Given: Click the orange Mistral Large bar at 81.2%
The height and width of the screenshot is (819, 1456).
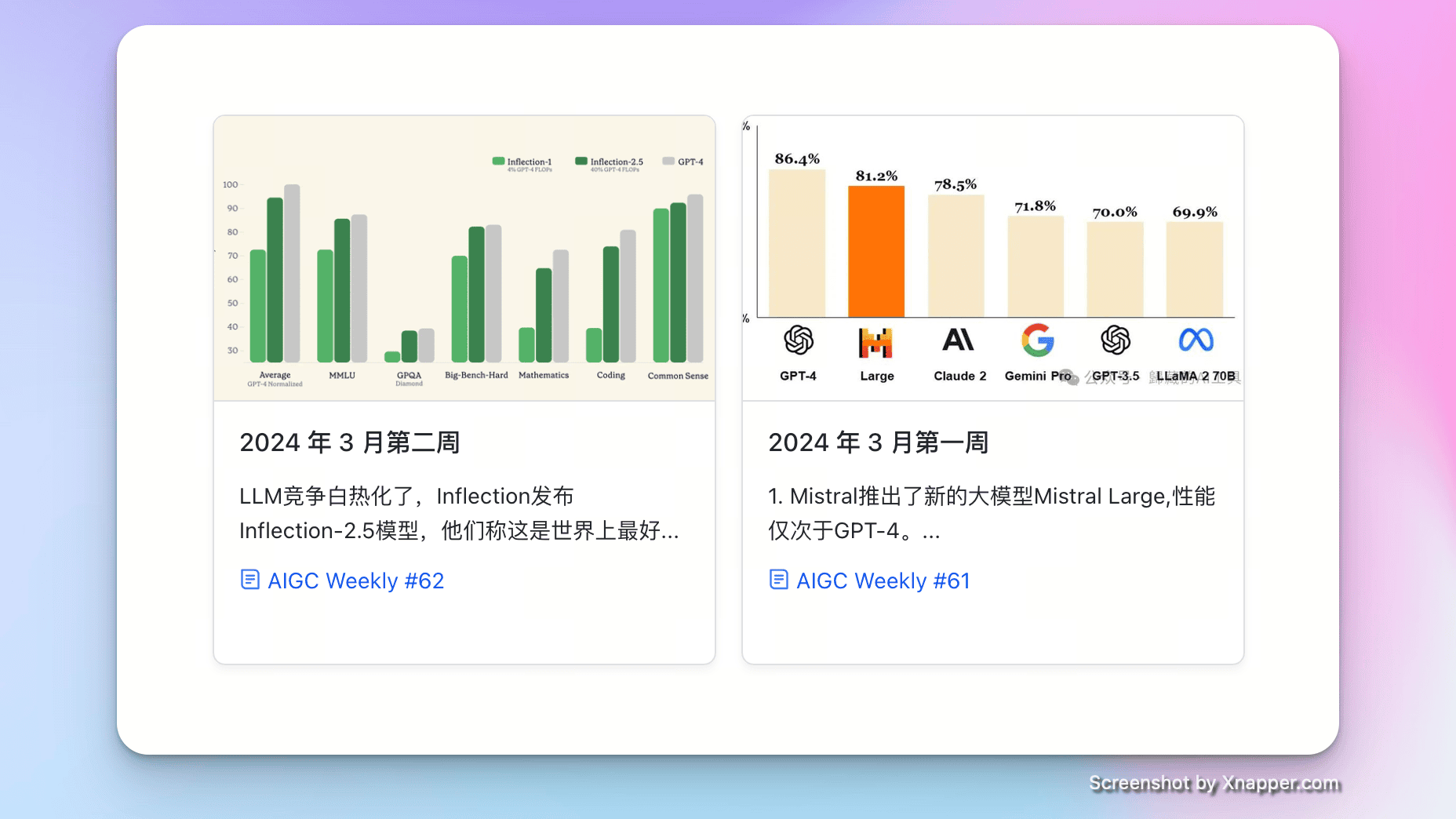Looking at the screenshot, I should [x=876, y=251].
